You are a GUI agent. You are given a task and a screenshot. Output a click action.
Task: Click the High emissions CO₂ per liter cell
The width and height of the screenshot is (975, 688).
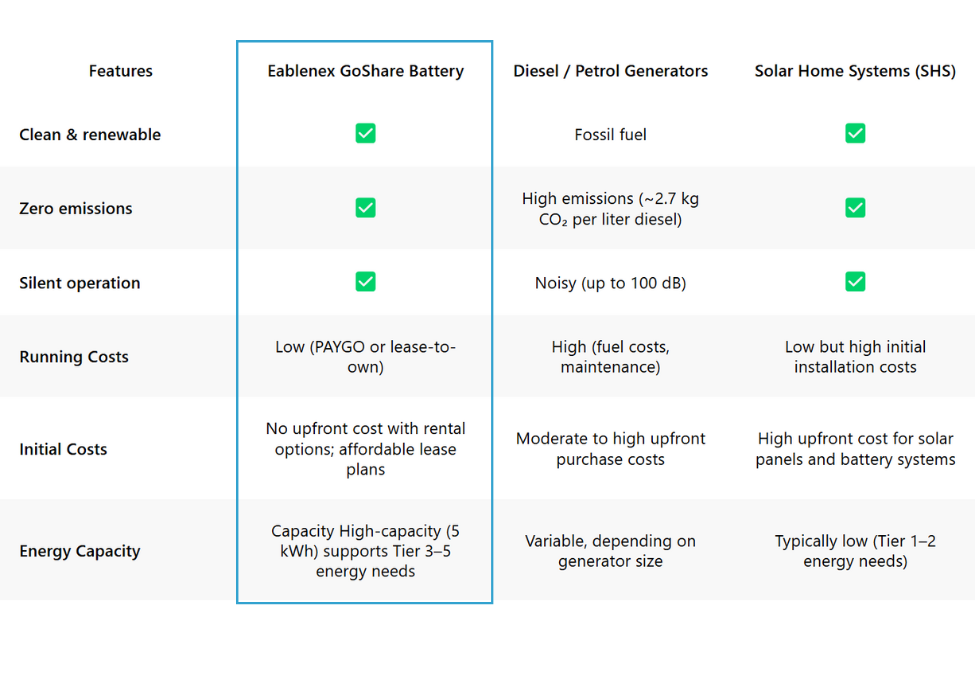point(611,209)
